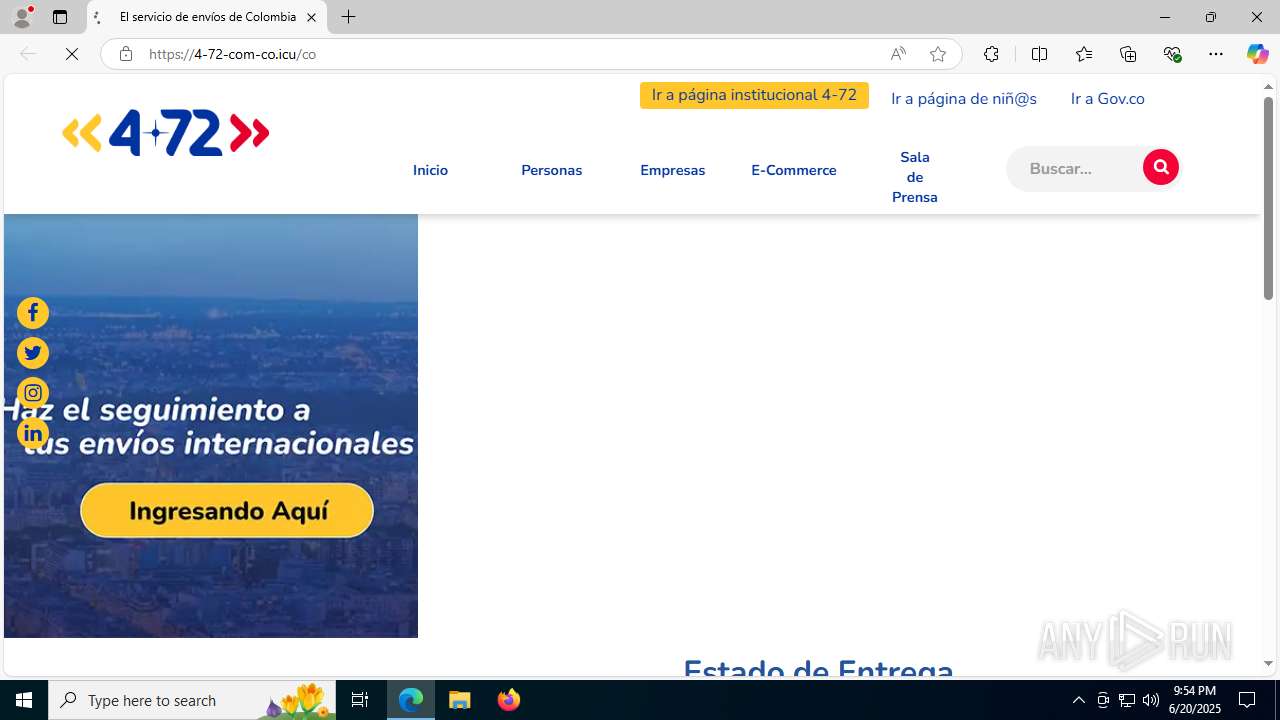Open Personas menu item

pos(551,170)
